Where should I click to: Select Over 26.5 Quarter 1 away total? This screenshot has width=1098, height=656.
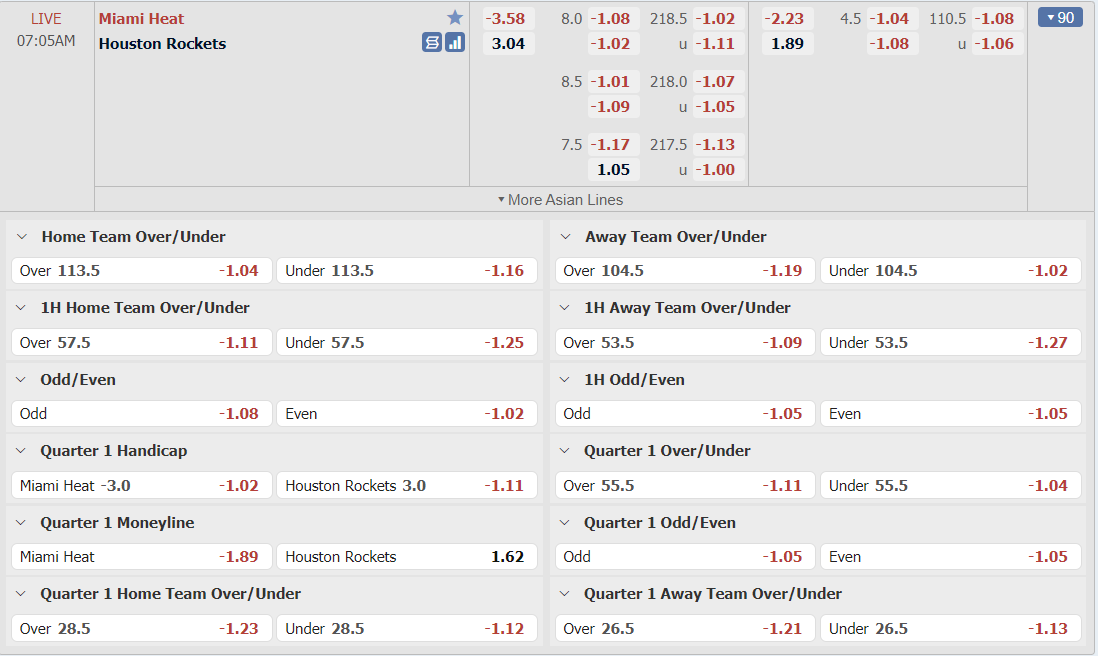point(686,629)
